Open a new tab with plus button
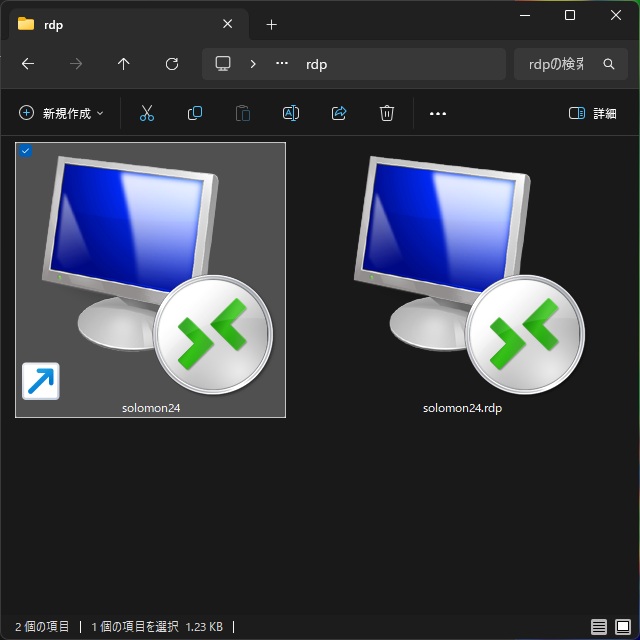The width and height of the screenshot is (640, 640). [271, 24]
